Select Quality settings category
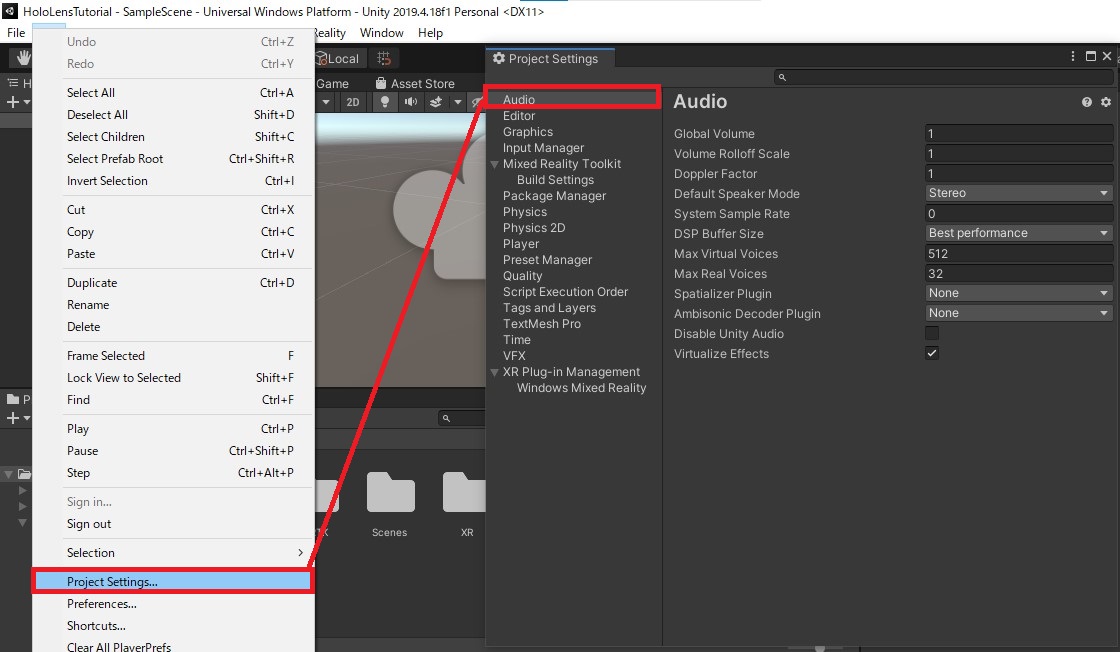The image size is (1120, 652). [522, 276]
